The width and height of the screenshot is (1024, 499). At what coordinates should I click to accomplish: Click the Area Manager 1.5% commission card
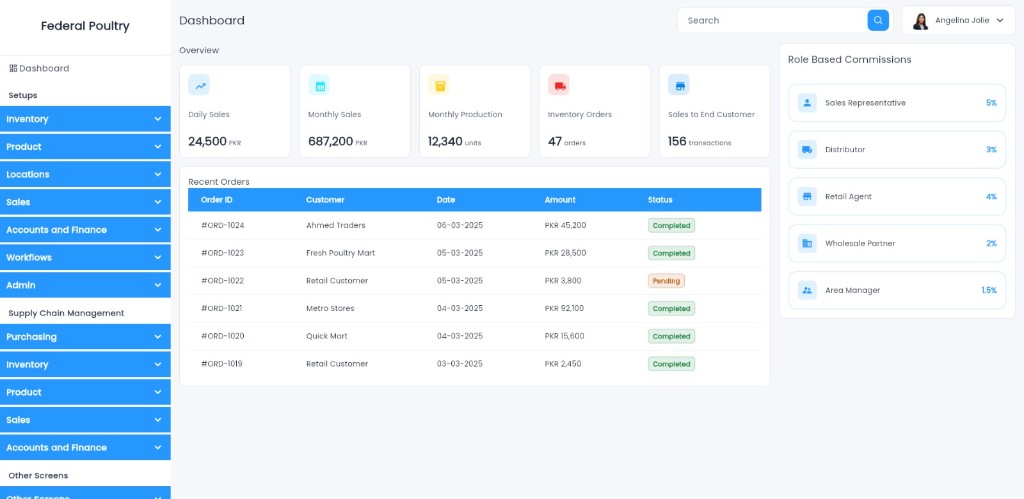pos(897,290)
